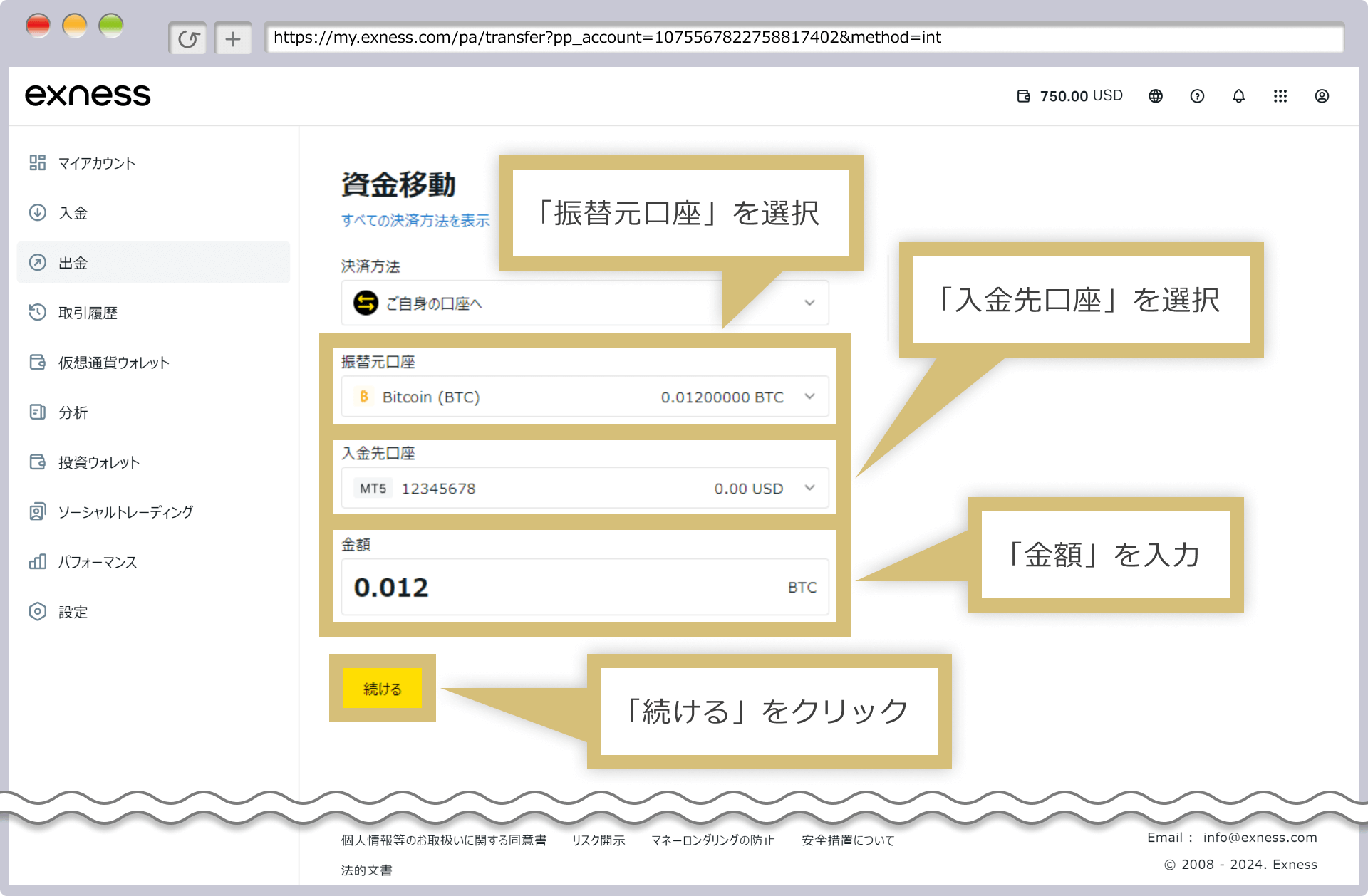
Task: Open the apps grid icon
Action: click(1280, 96)
